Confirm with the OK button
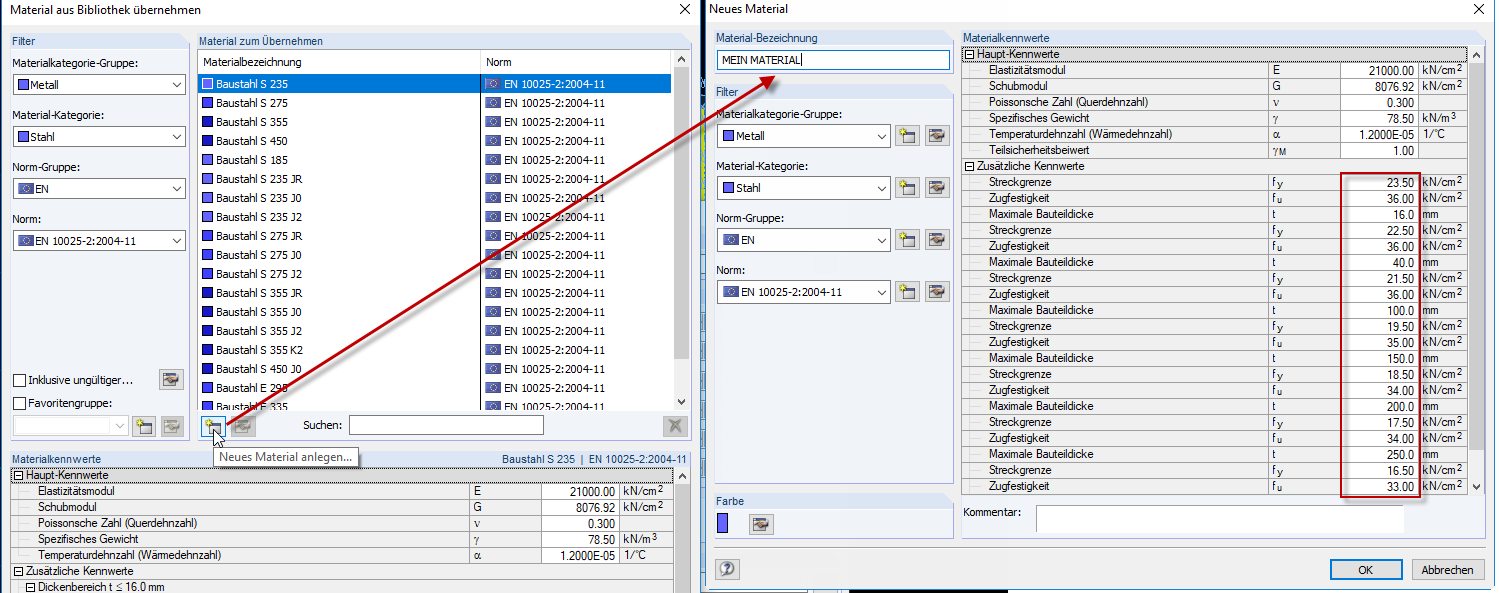The image size is (1499, 593). [x=1365, y=569]
